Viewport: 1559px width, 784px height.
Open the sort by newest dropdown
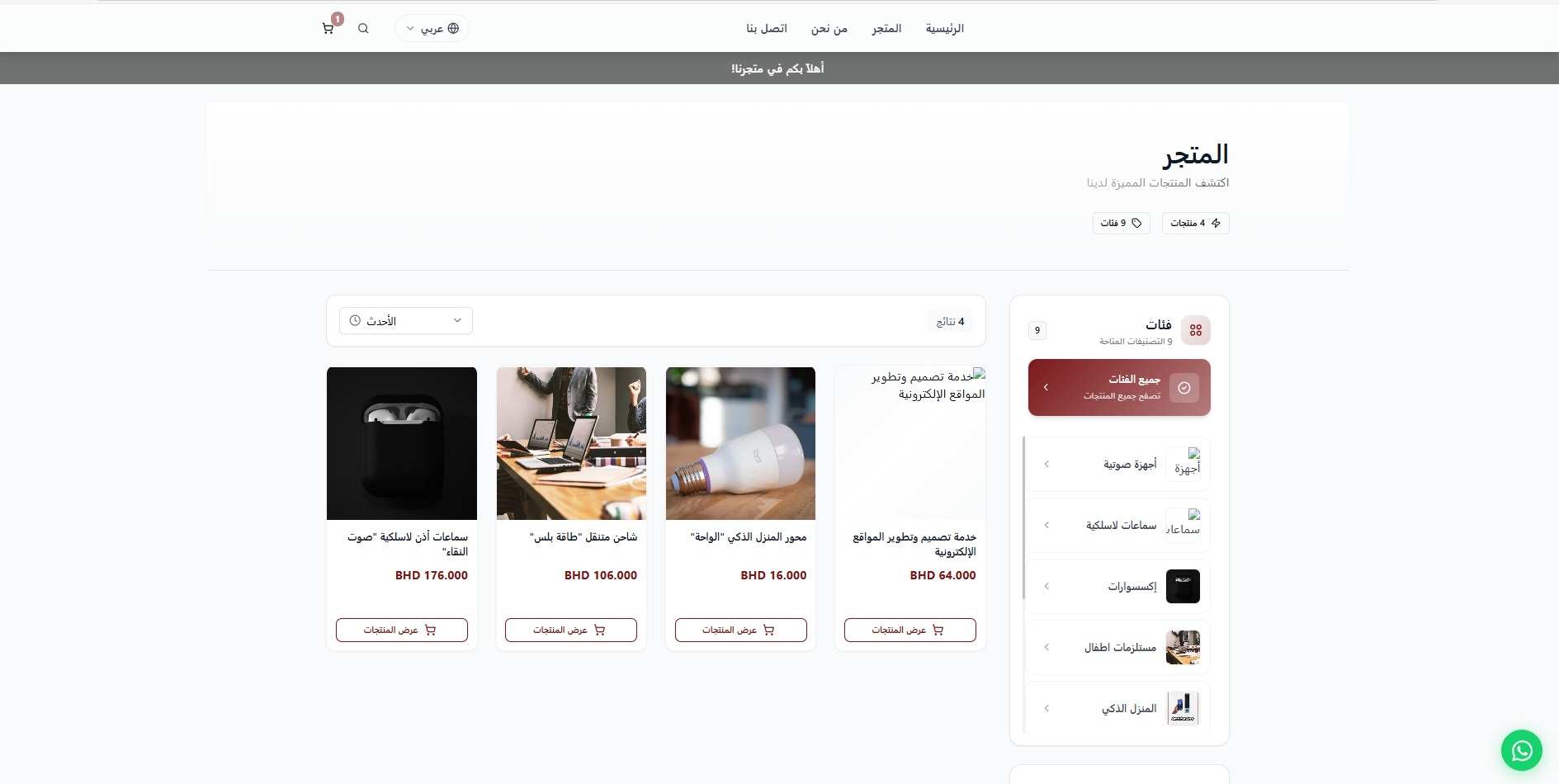click(406, 321)
